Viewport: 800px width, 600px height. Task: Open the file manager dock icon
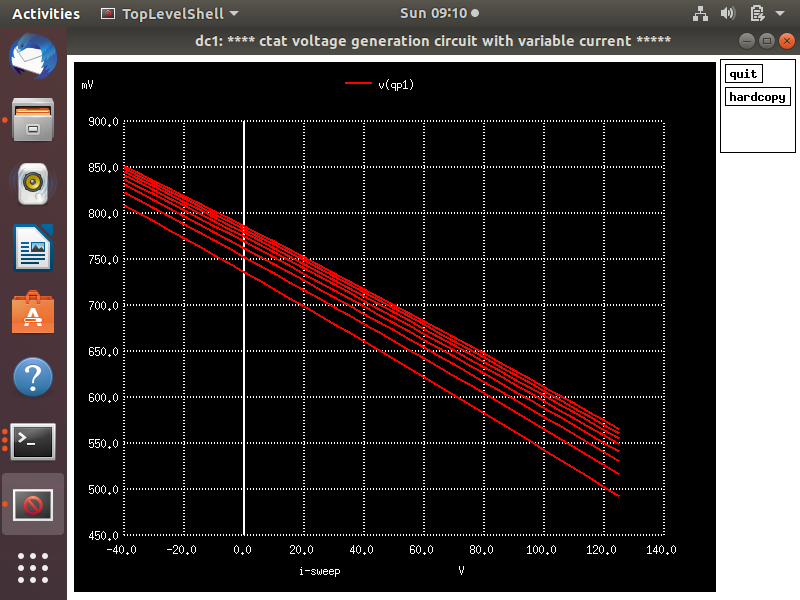click(x=33, y=121)
